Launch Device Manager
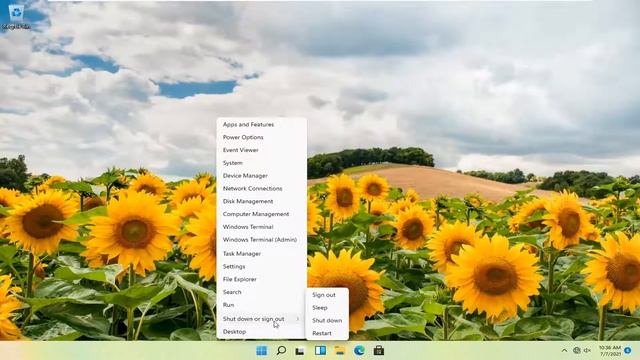 pyautogui.click(x=262, y=176)
